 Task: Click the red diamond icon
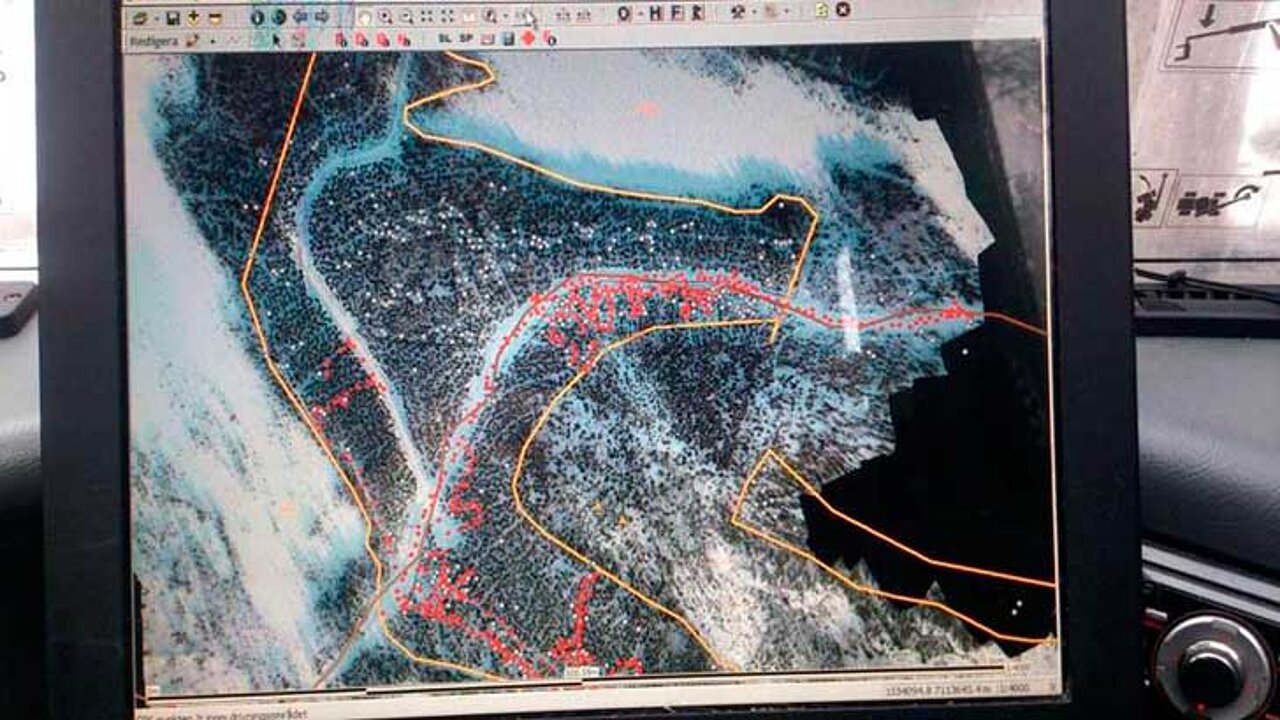pos(527,38)
